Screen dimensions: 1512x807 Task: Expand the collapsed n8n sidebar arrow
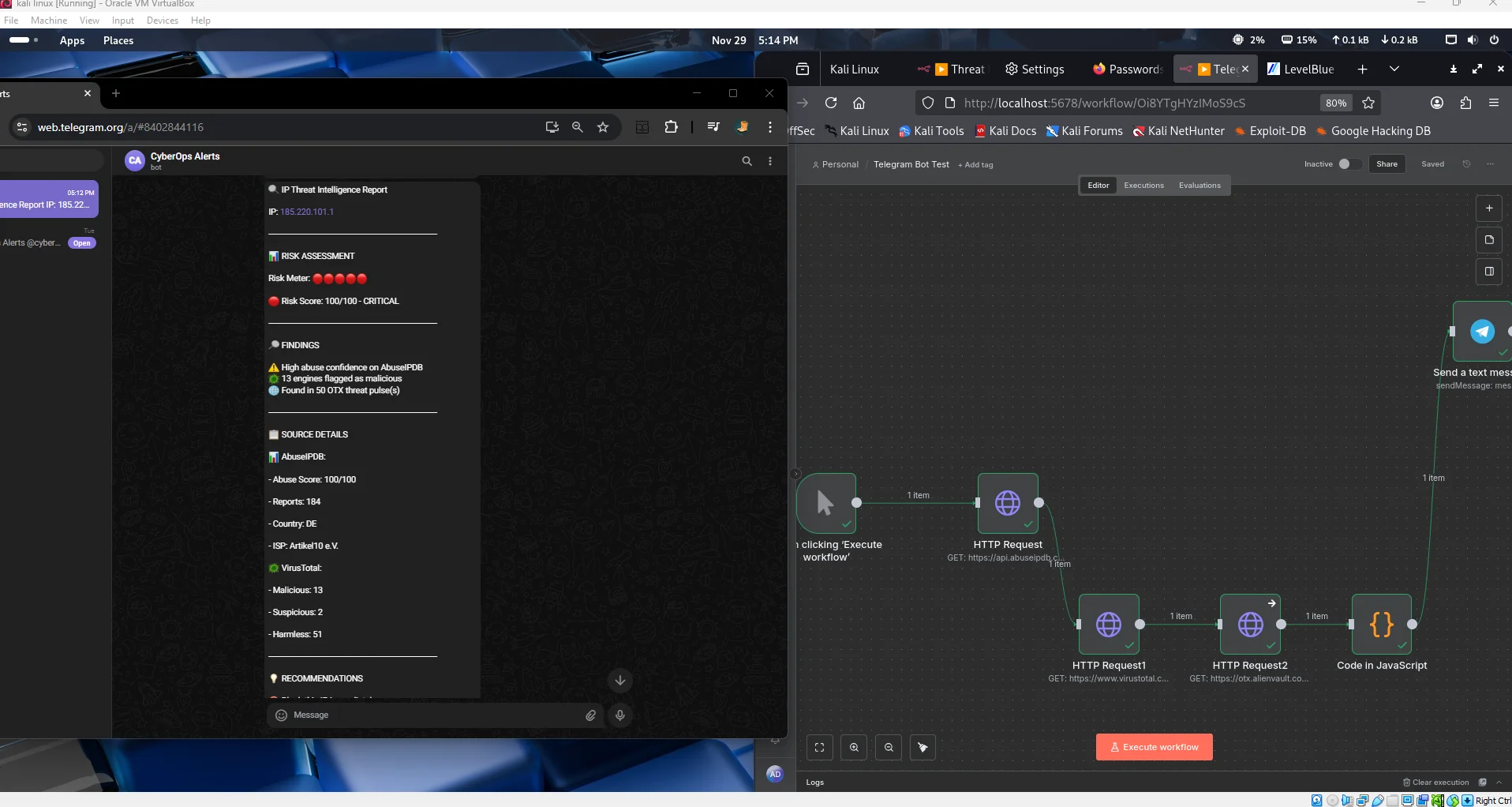pyautogui.click(x=795, y=475)
